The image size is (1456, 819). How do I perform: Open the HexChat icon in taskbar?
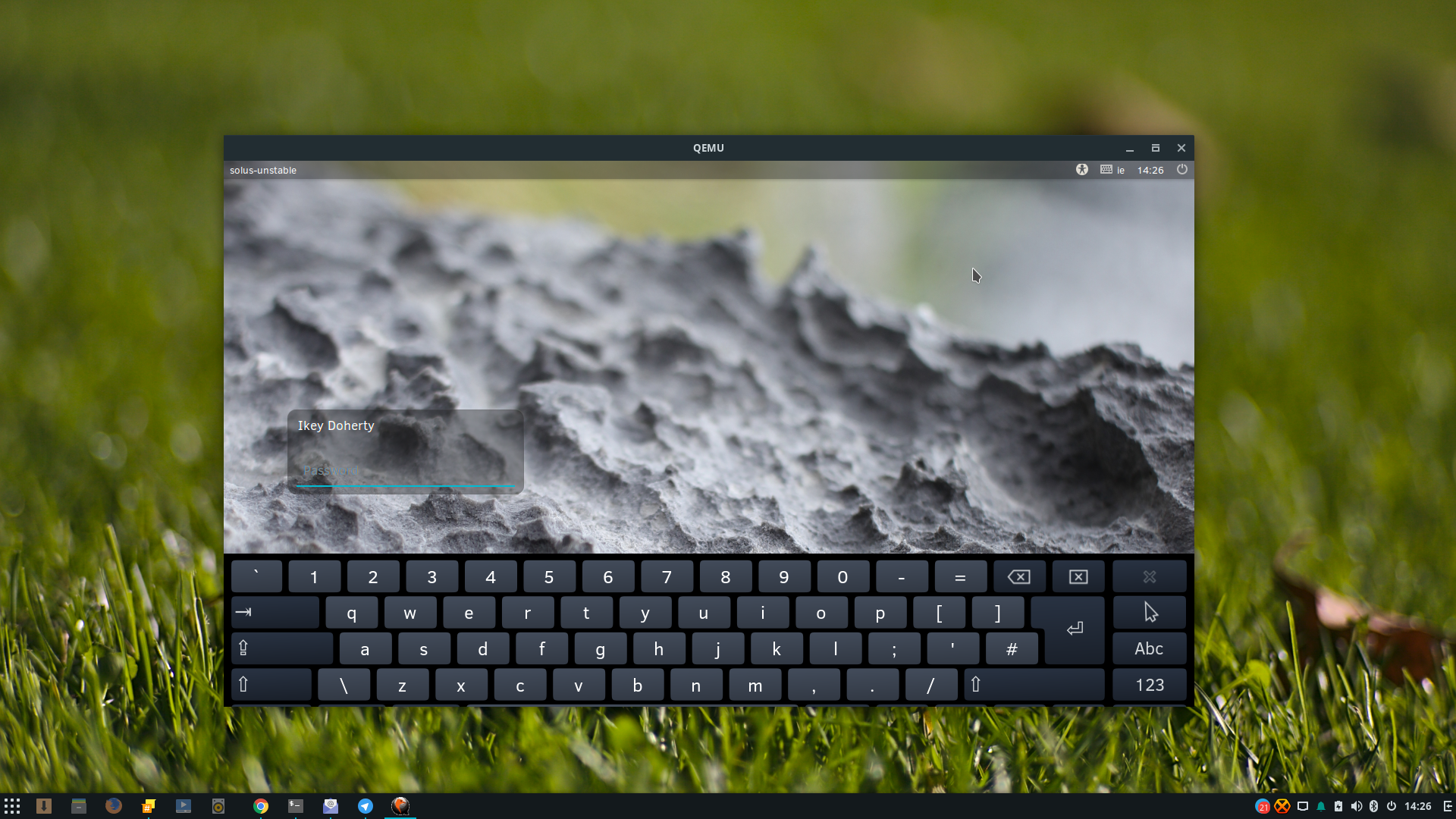pyautogui.click(x=149, y=806)
